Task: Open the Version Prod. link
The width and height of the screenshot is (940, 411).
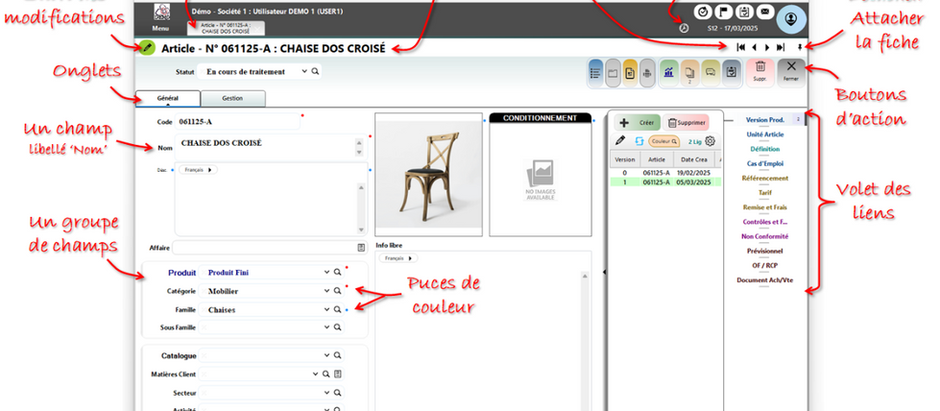Action: [765, 120]
